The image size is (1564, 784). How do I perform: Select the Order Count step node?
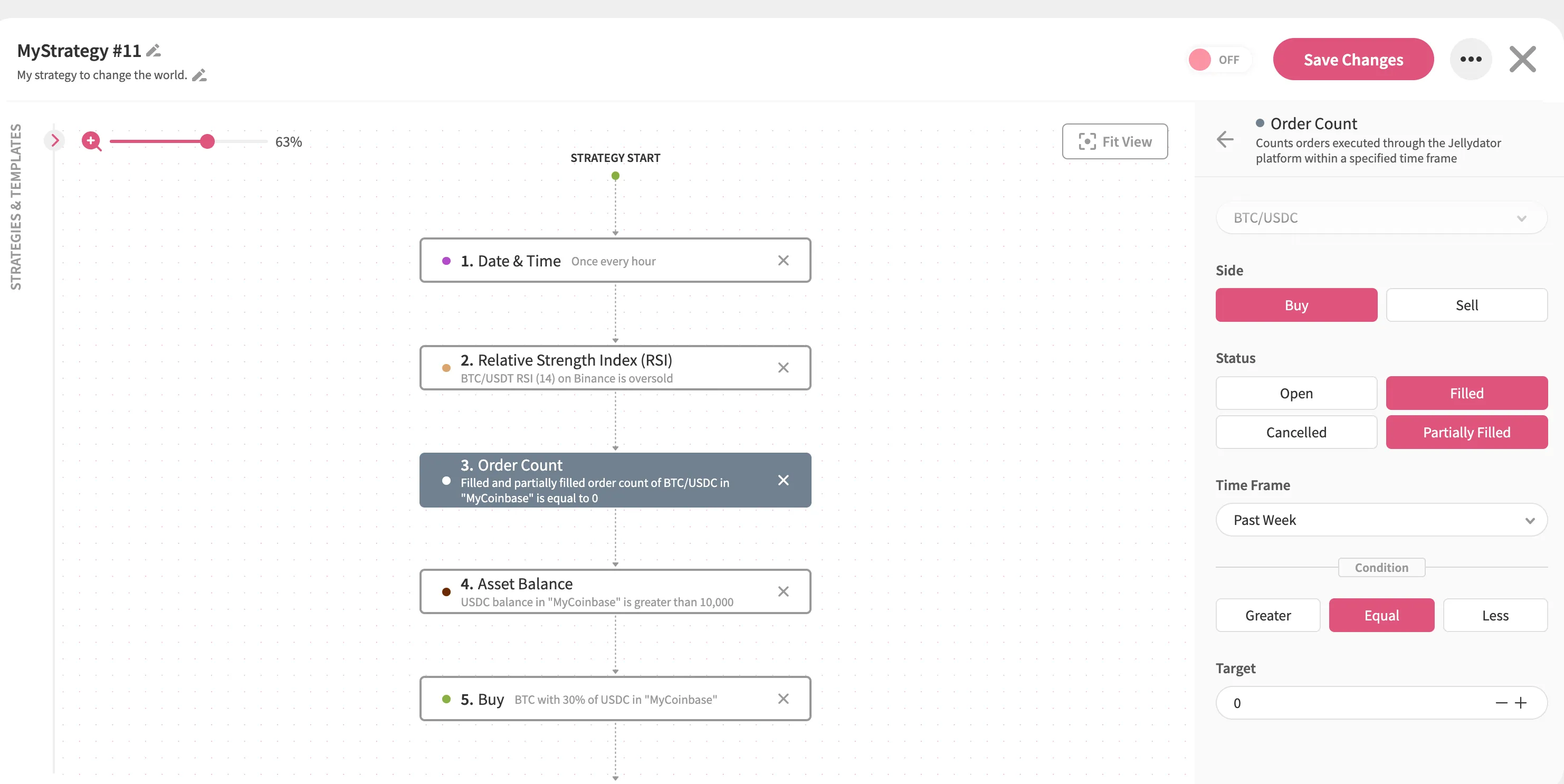(615, 480)
